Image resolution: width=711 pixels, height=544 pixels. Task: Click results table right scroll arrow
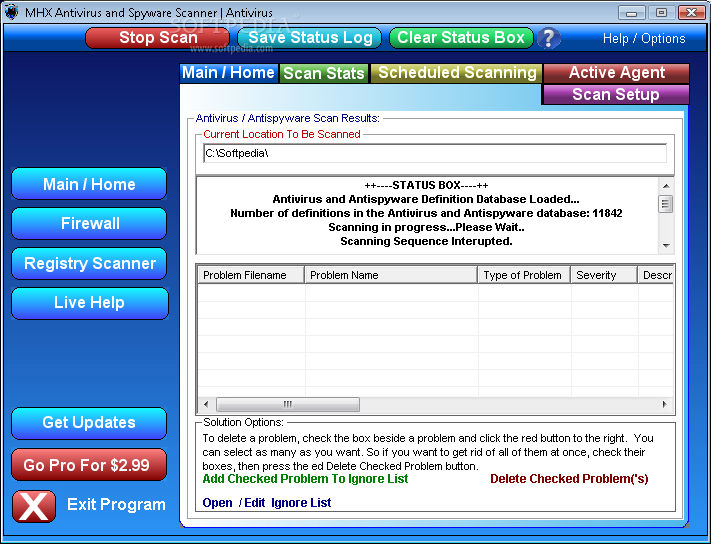click(x=665, y=404)
